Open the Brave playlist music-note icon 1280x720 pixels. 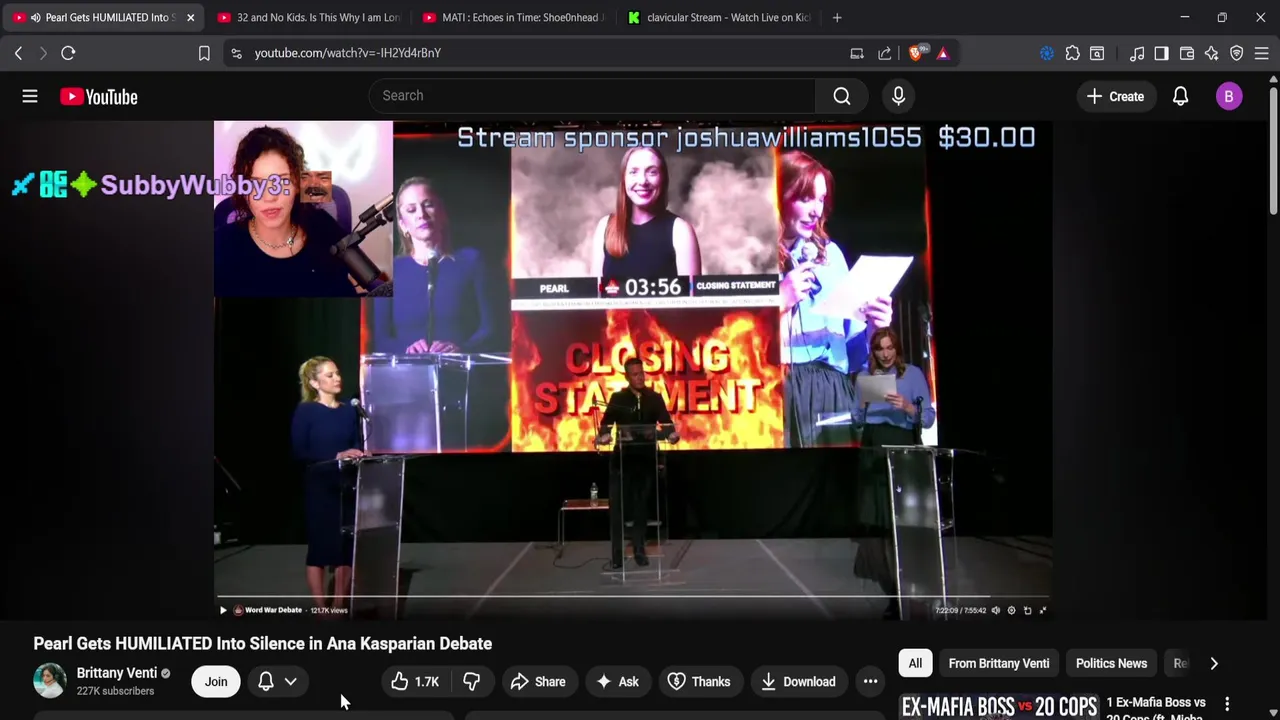pos(1137,53)
